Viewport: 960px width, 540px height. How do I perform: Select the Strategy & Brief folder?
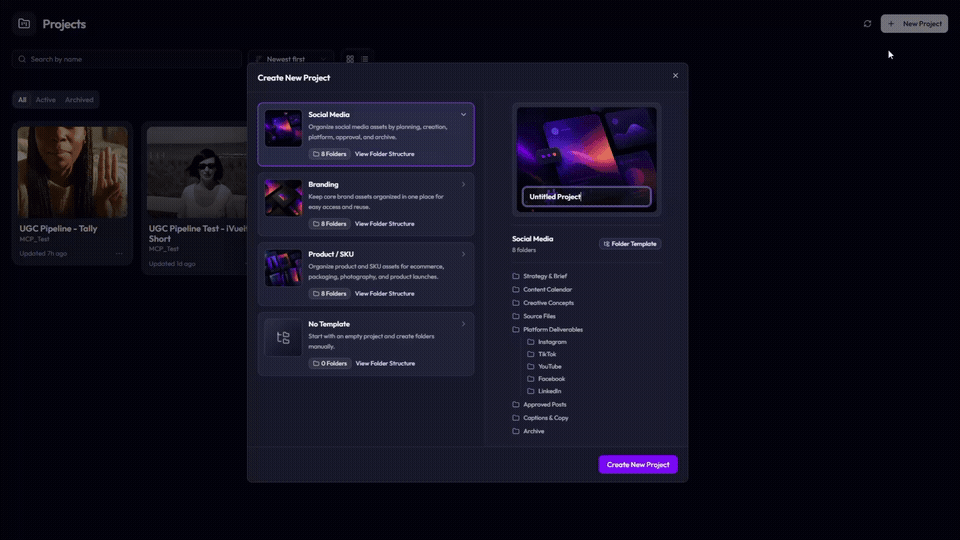coord(539,276)
